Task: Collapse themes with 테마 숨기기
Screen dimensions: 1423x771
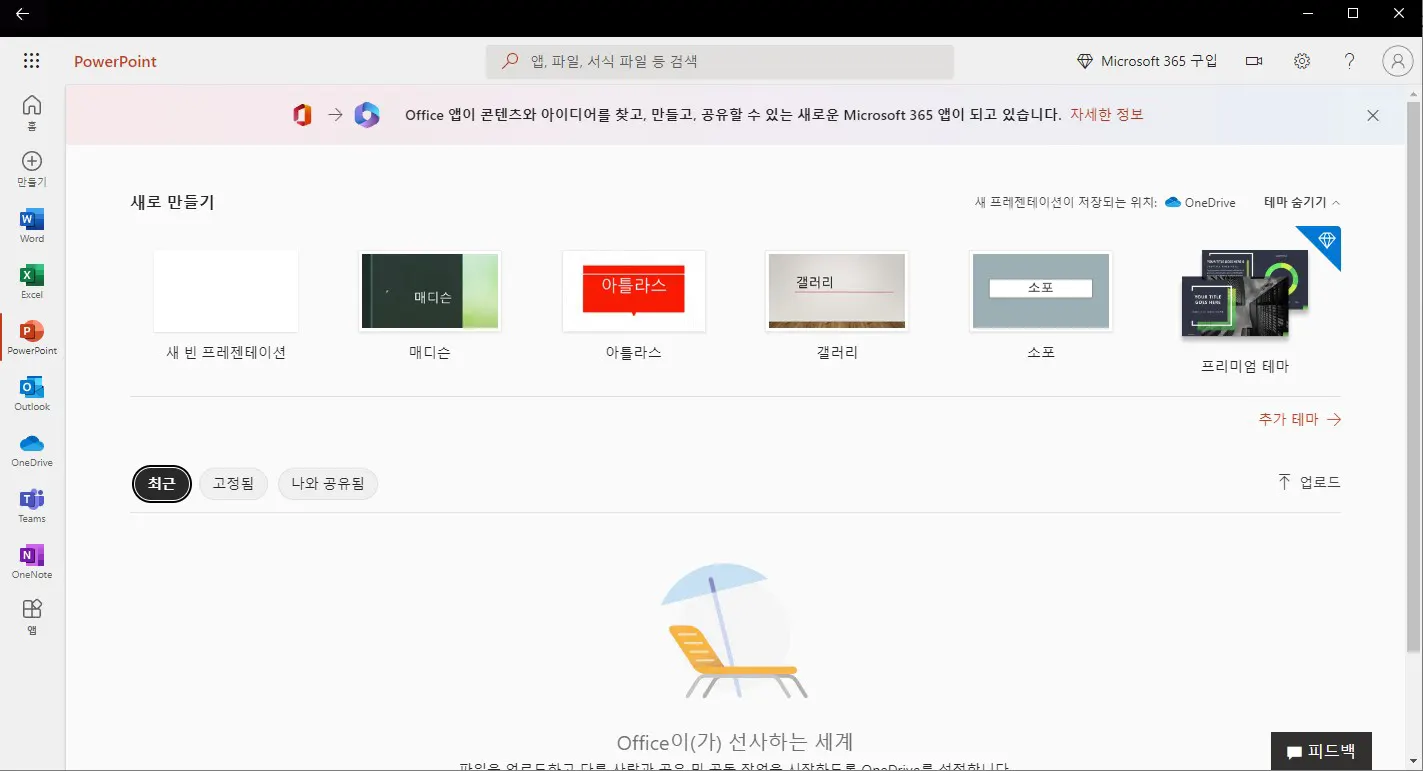Action: tap(1302, 202)
